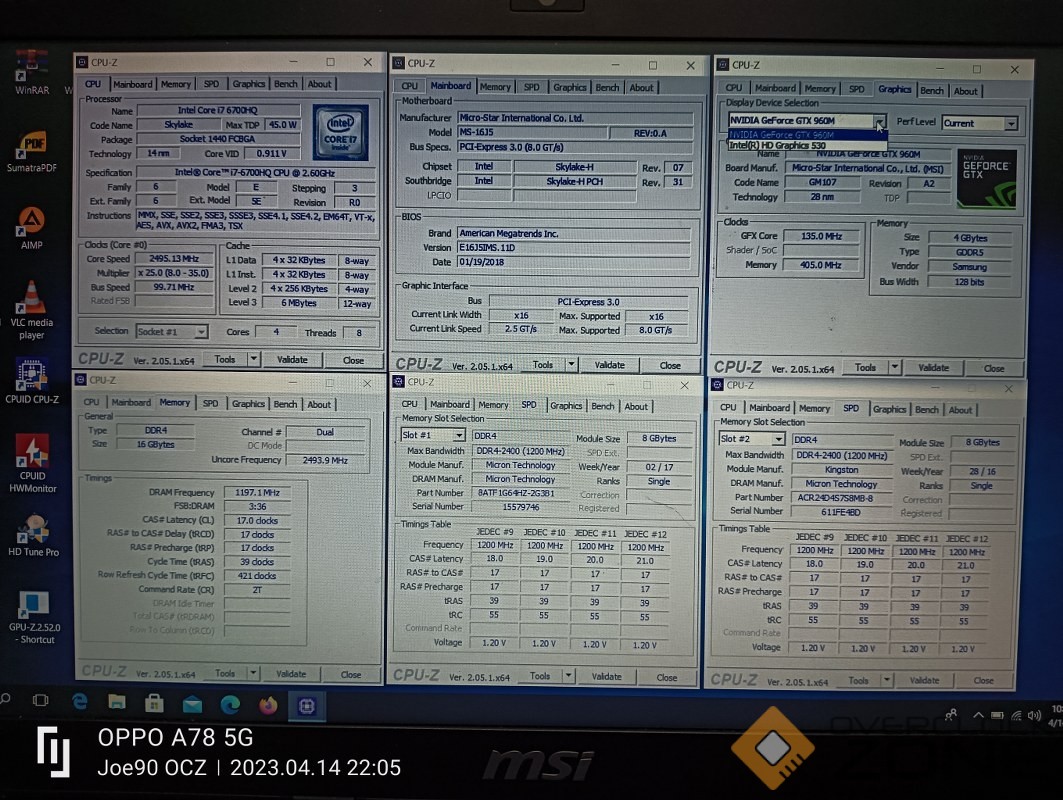The height and width of the screenshot is (800, 1063).
Task: Select '16 GBytes' memory size value
Action: click(155, 444)
